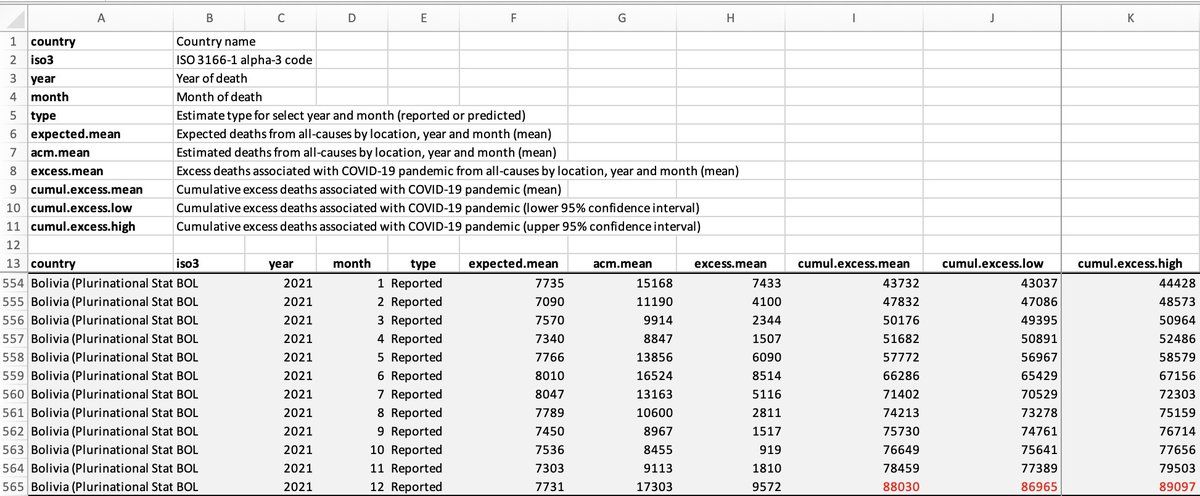Select row 13 header number
This screenshot has height=496, width=1200.
click(x=14, y=264)
